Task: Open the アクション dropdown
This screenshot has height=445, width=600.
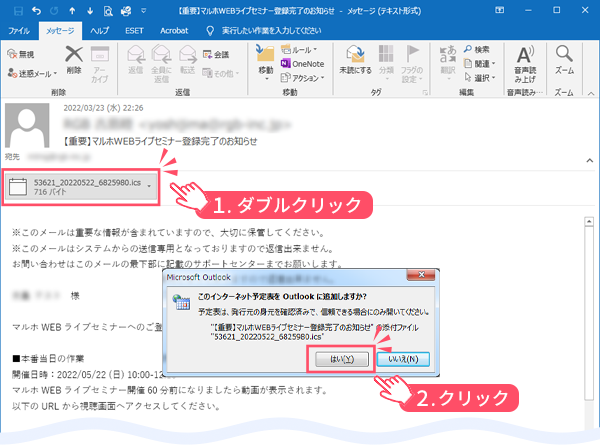Action: [302, 78]
